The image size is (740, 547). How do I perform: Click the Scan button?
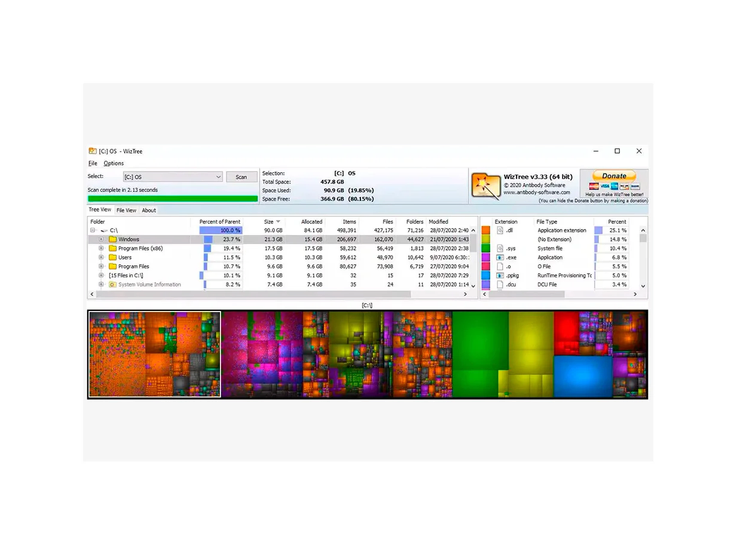pyautogui.click(x=241, y=177)
